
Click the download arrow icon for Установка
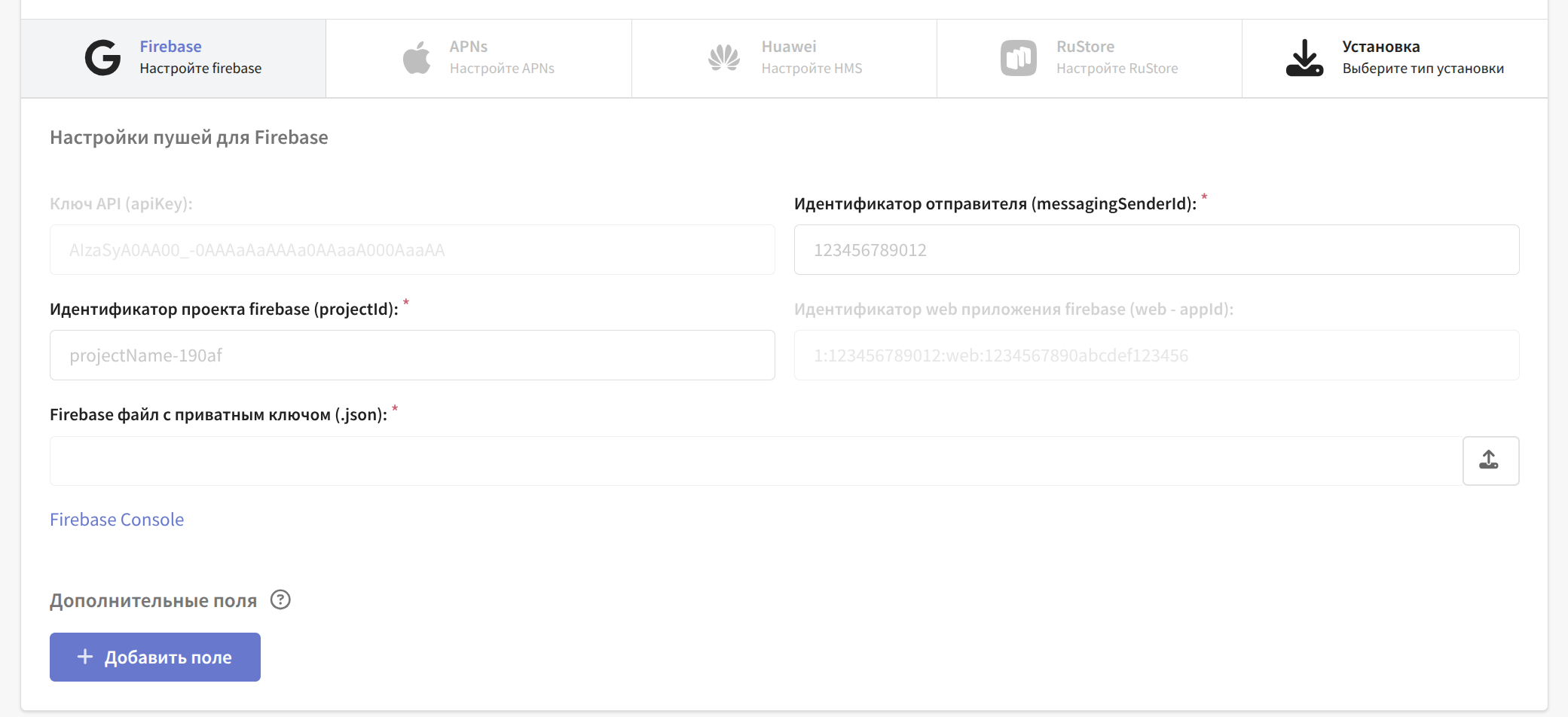[1304, 58]
